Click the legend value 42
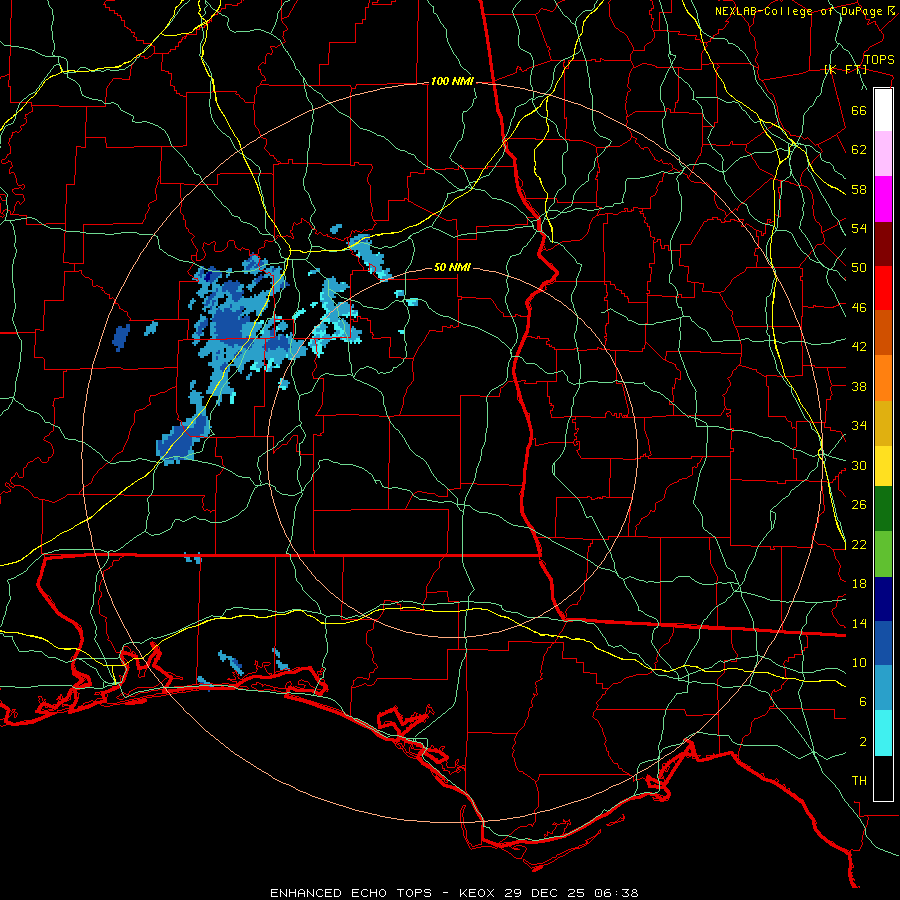The width and height of the screenshot is (900, 900). (x=859, y=347)
